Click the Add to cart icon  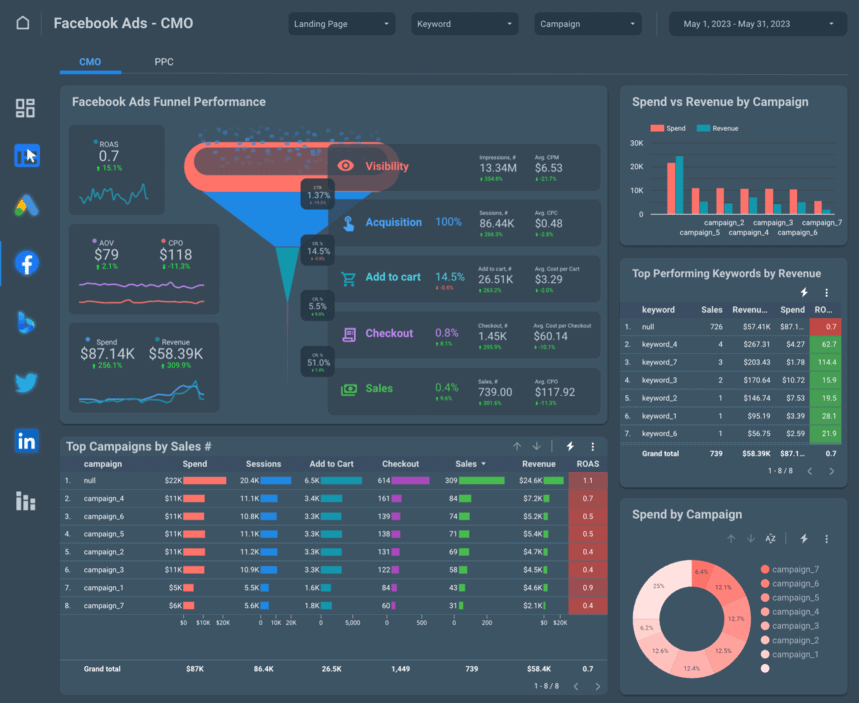pos(348,278)
